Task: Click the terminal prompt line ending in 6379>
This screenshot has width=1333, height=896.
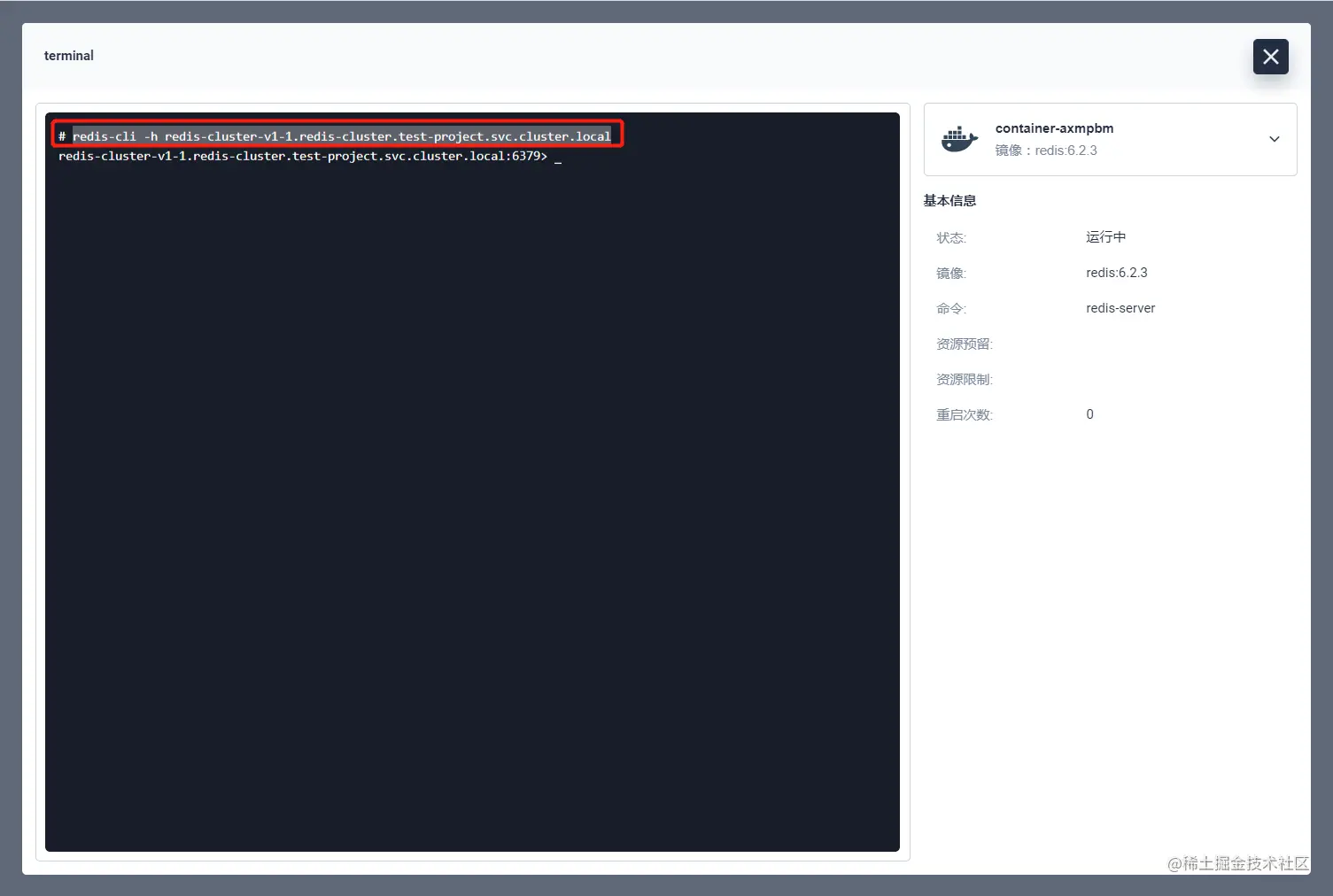Action: tap(303, 156)
